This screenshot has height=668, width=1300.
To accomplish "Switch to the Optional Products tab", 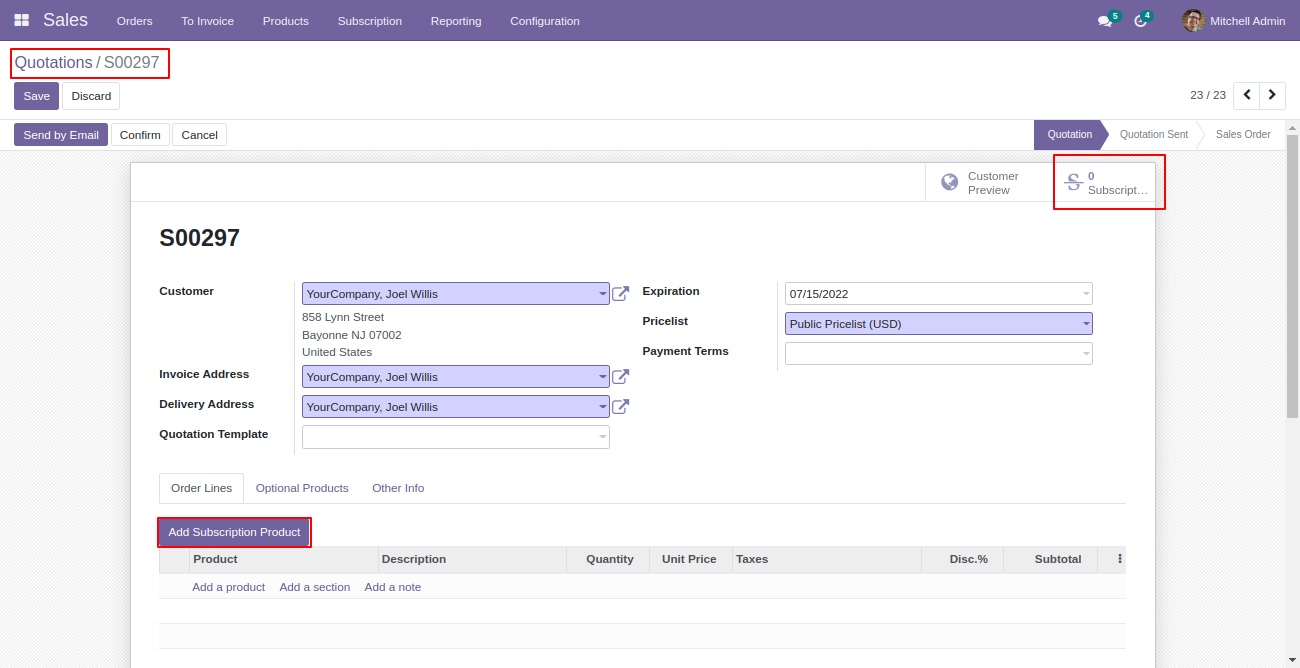I will coord(302,488).
